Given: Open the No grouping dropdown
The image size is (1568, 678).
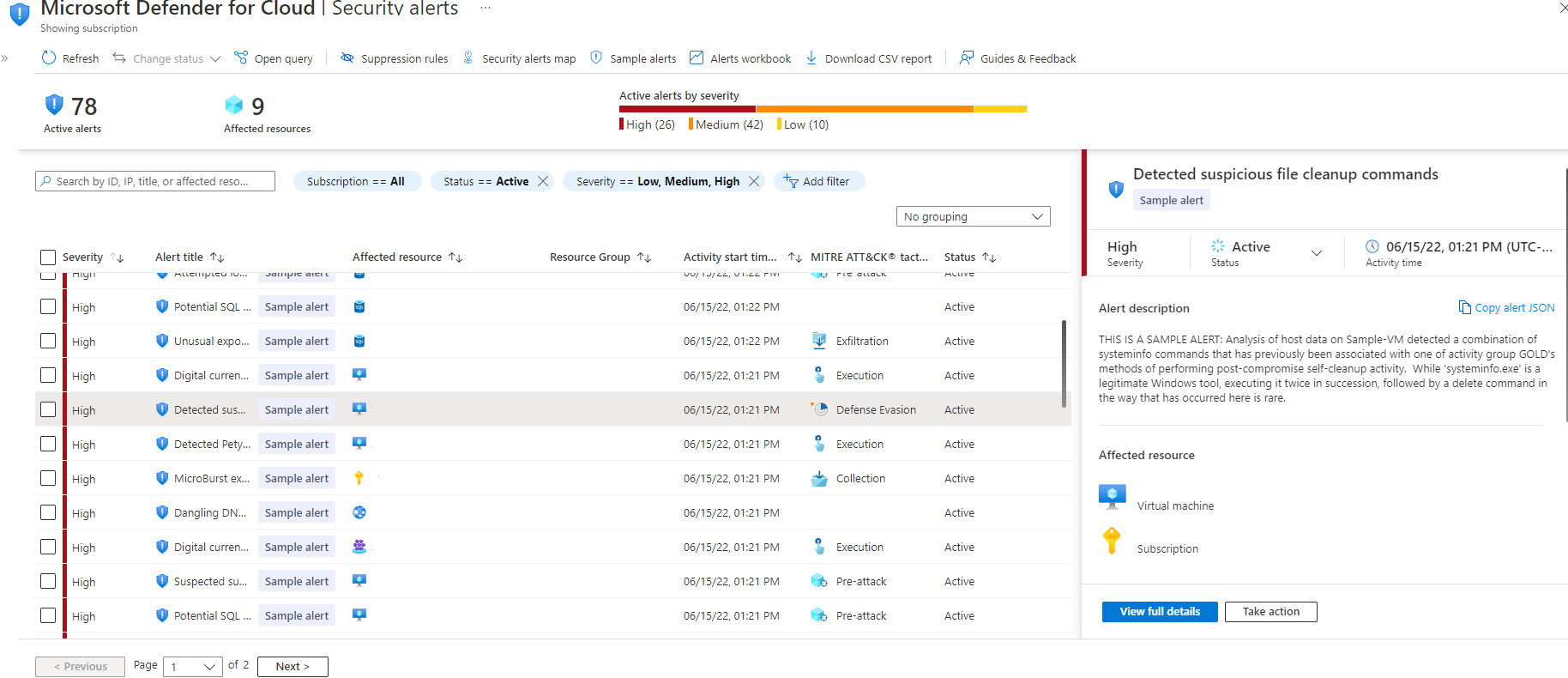Looking at the screenshot, I should click(973, 216).
